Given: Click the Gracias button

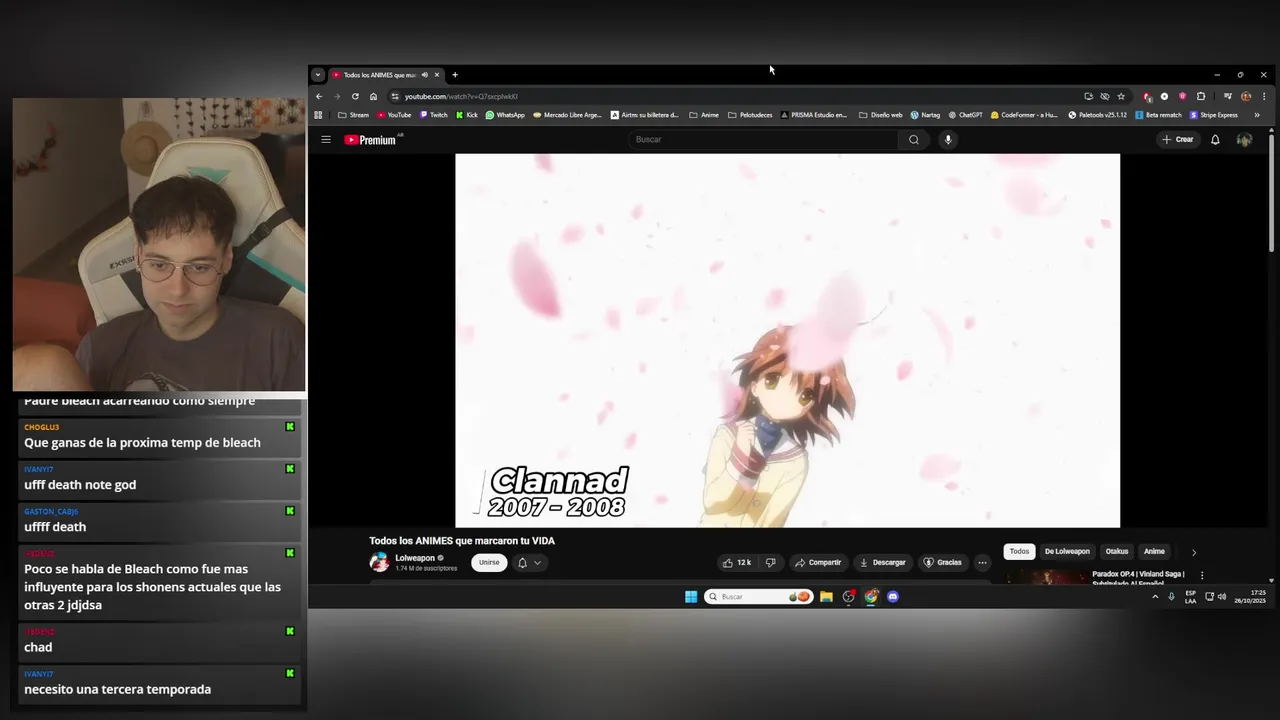Looking at the screenshot, I should click(x=942, y=563).
